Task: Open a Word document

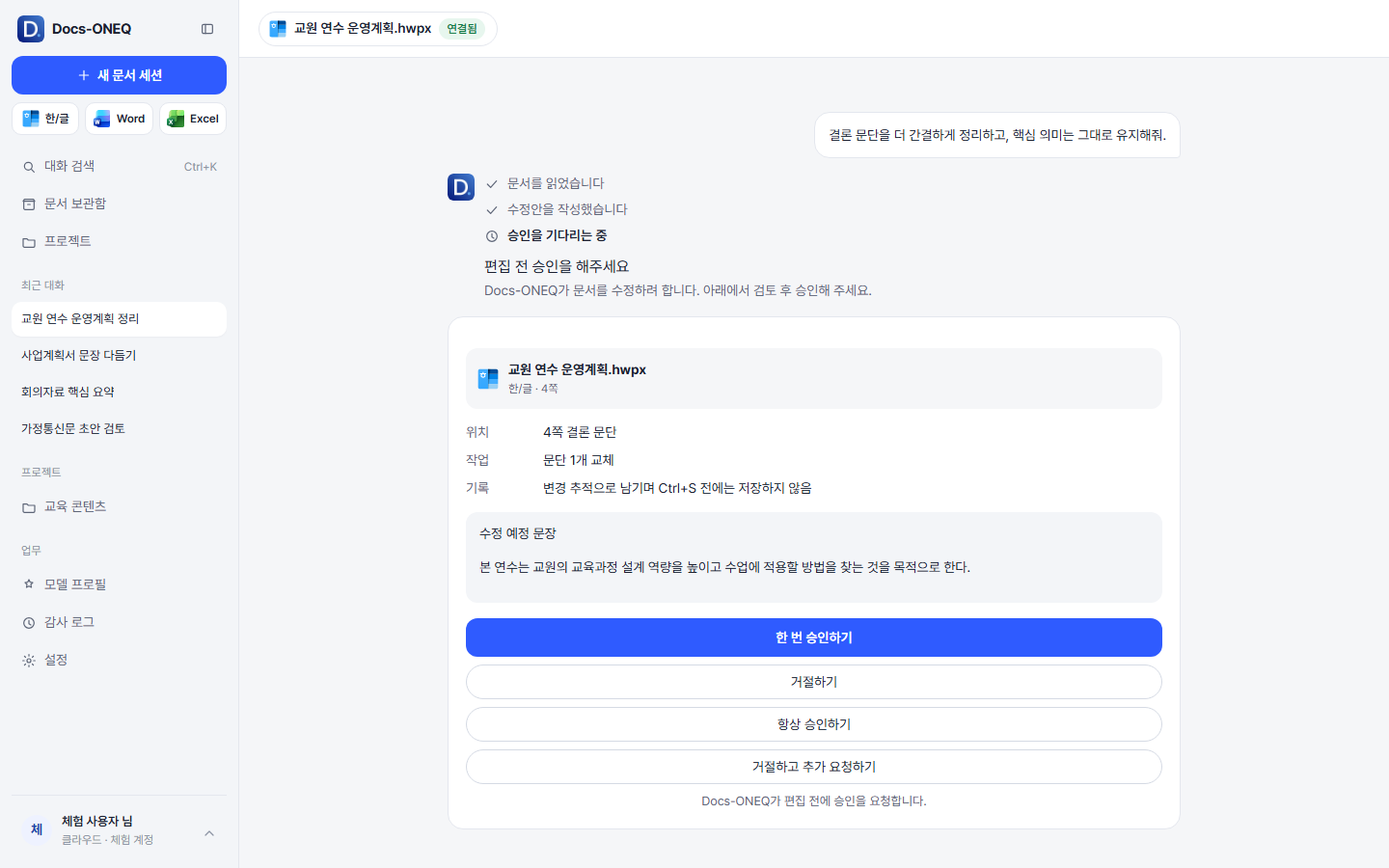Action: (x=119, y=119)
